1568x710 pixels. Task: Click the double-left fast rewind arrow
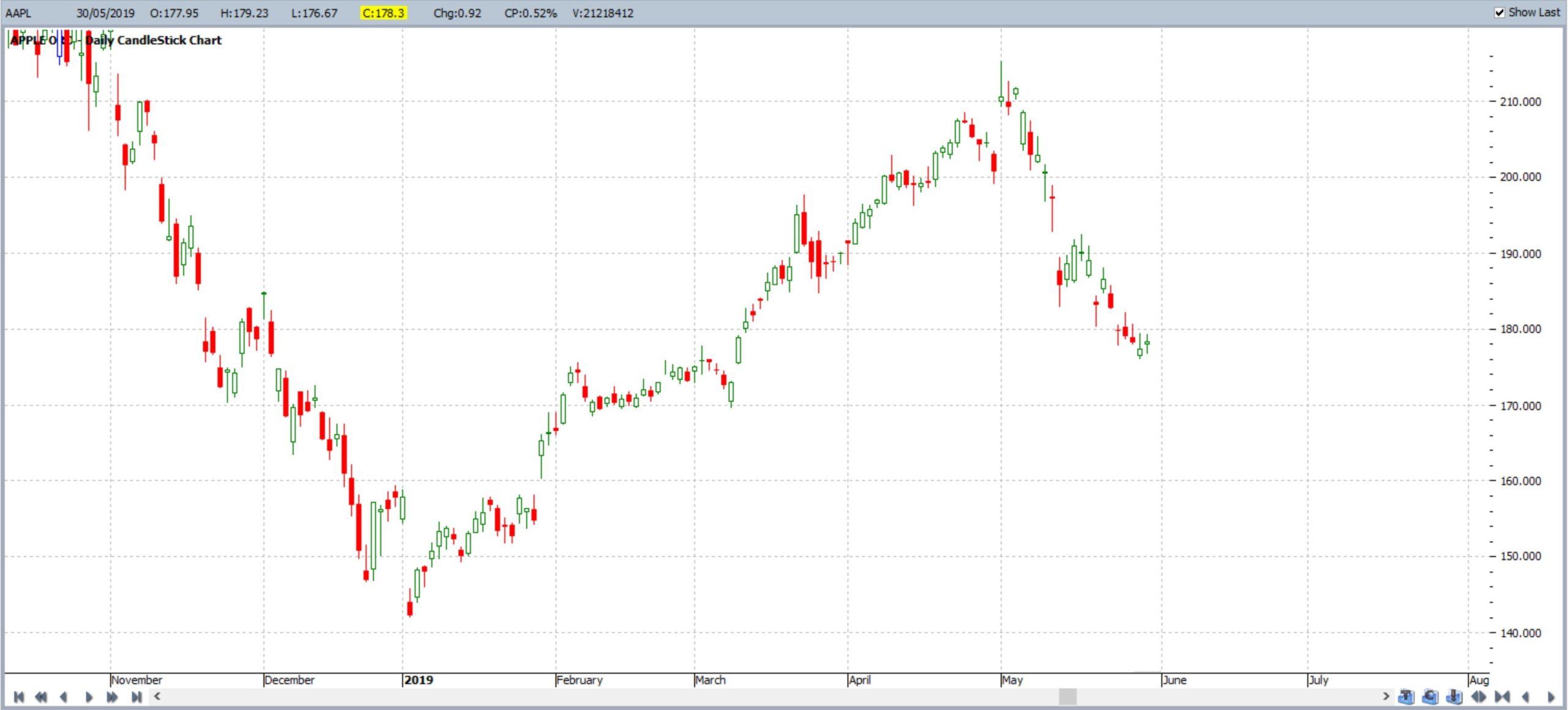(41, 697)
